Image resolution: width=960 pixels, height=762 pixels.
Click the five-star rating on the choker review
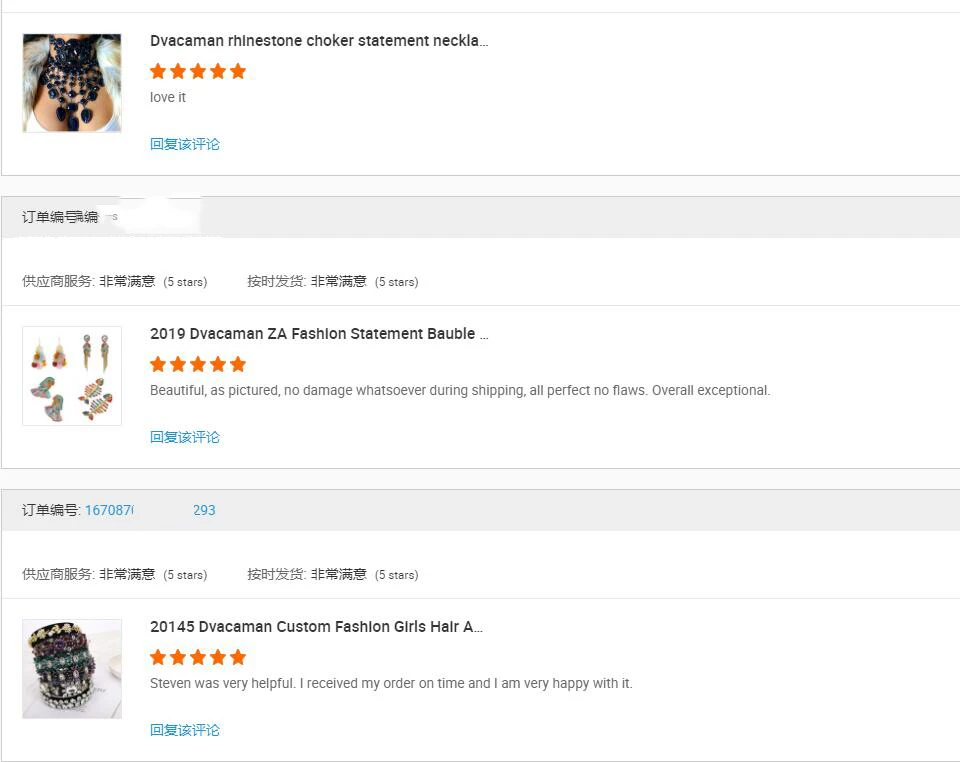point(198,71)
